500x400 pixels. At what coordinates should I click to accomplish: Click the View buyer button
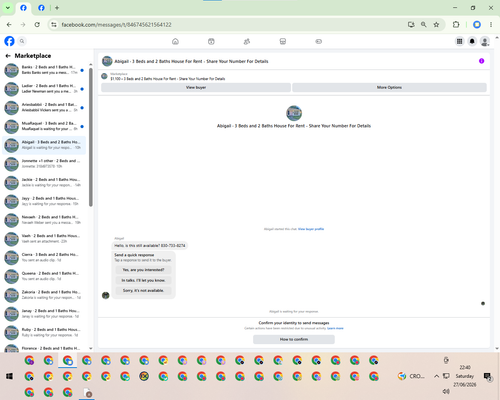196,87
